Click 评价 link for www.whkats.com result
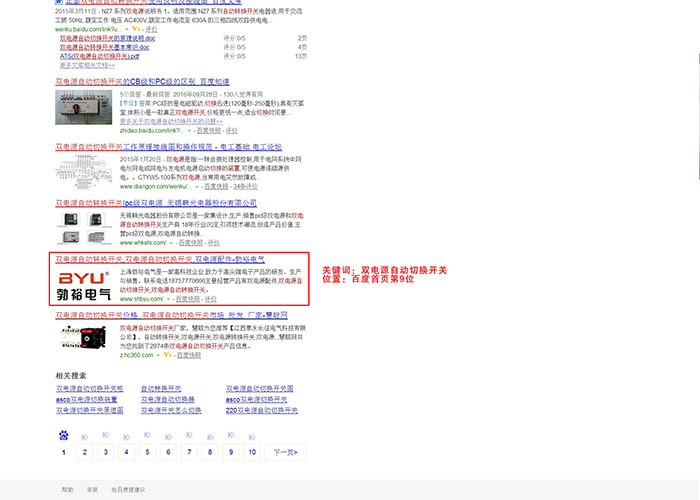700x500 pixels. click(x=213, y=242)
